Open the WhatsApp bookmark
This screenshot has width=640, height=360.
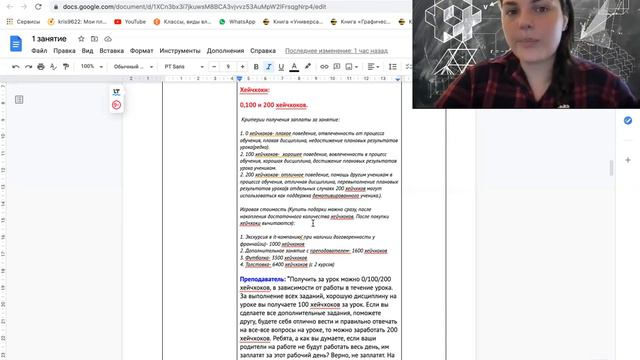click(x=237, y=22)
